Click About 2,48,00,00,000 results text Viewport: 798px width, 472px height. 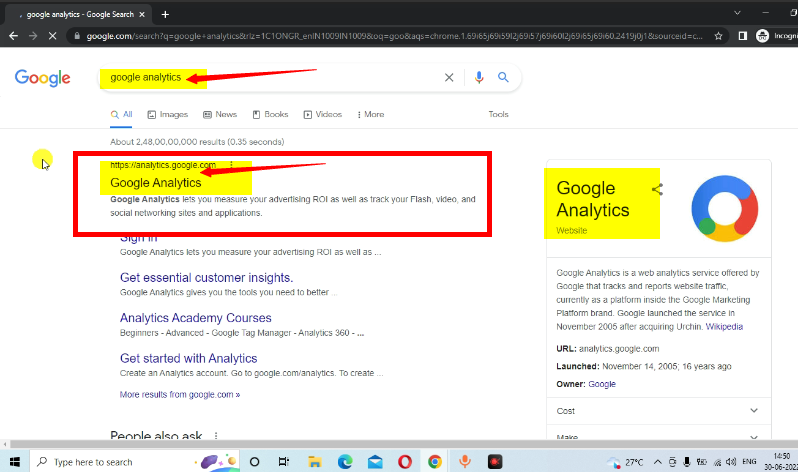coord(197,142)
